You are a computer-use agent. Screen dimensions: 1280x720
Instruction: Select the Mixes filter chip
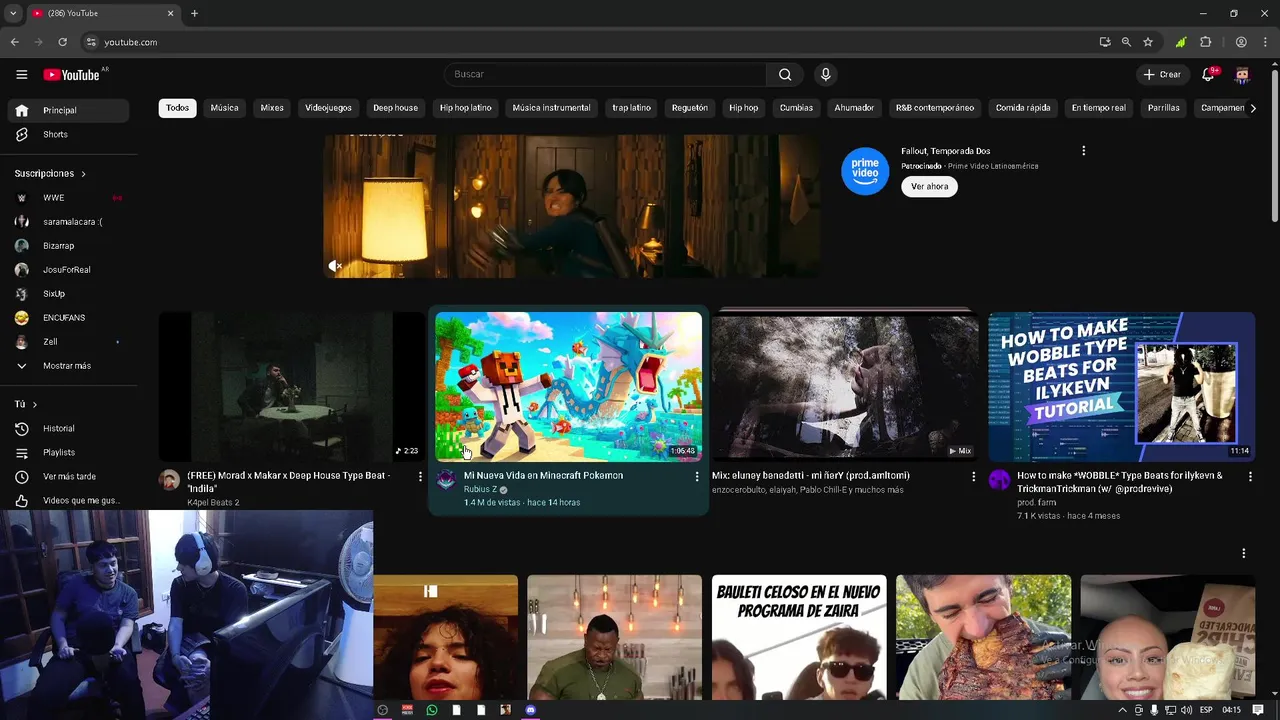pyautogui.click(x=272, y=108)
